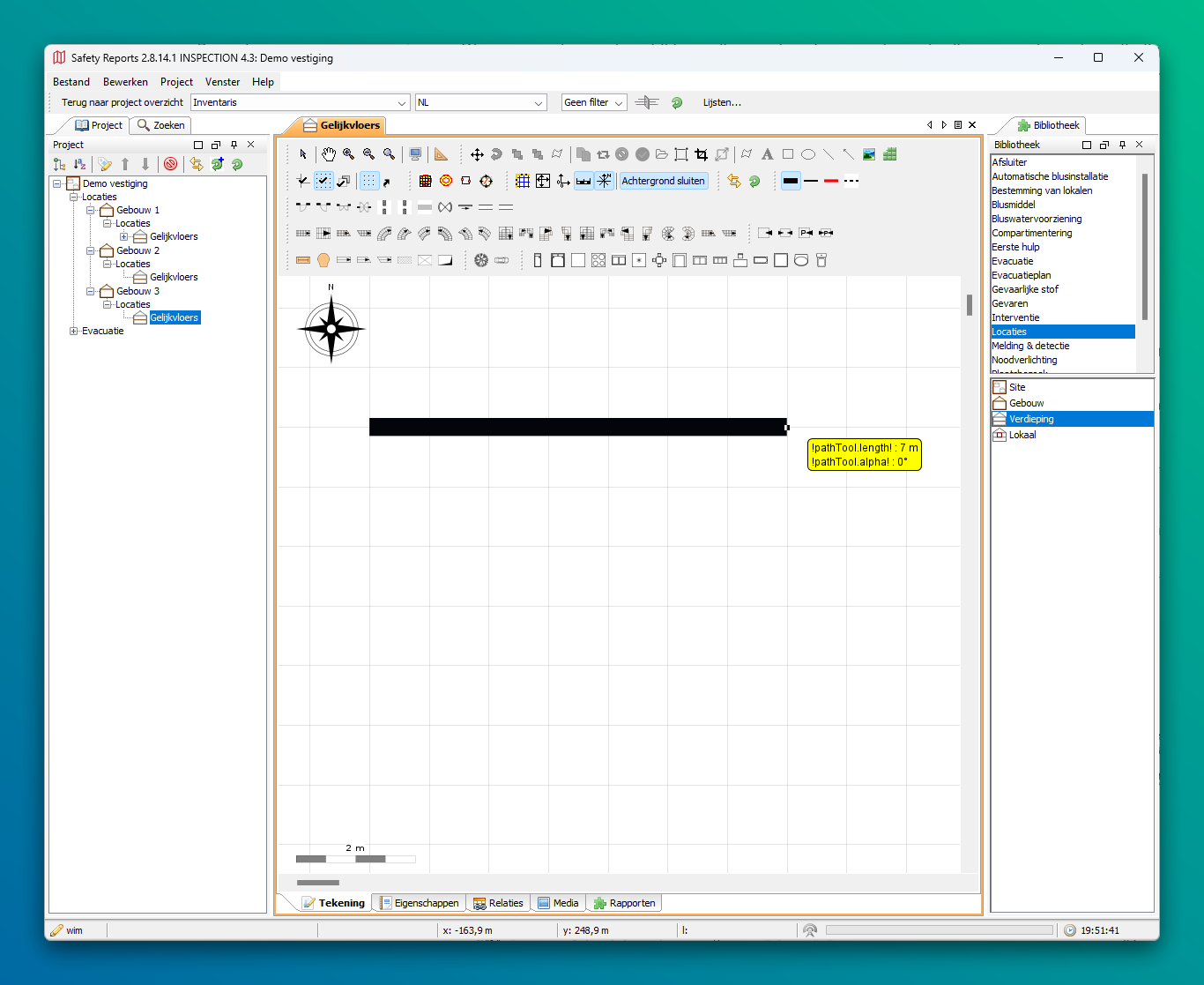Choose the ellipse drawing tool
This screenshot has width=1204, height=985.
coord(808,154)
